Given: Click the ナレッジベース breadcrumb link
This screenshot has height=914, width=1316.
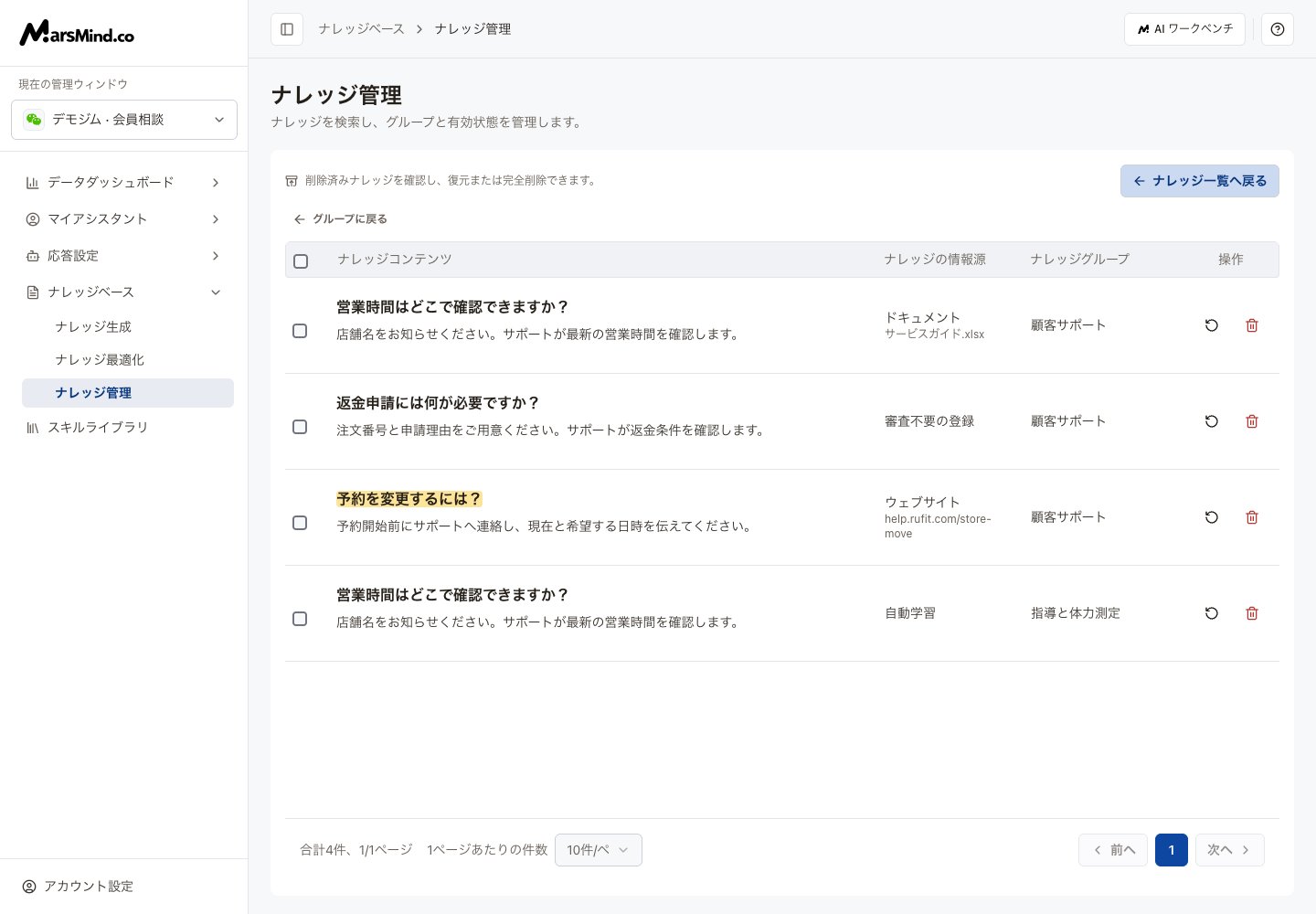Looking at the screenshot, I should 361,29.
